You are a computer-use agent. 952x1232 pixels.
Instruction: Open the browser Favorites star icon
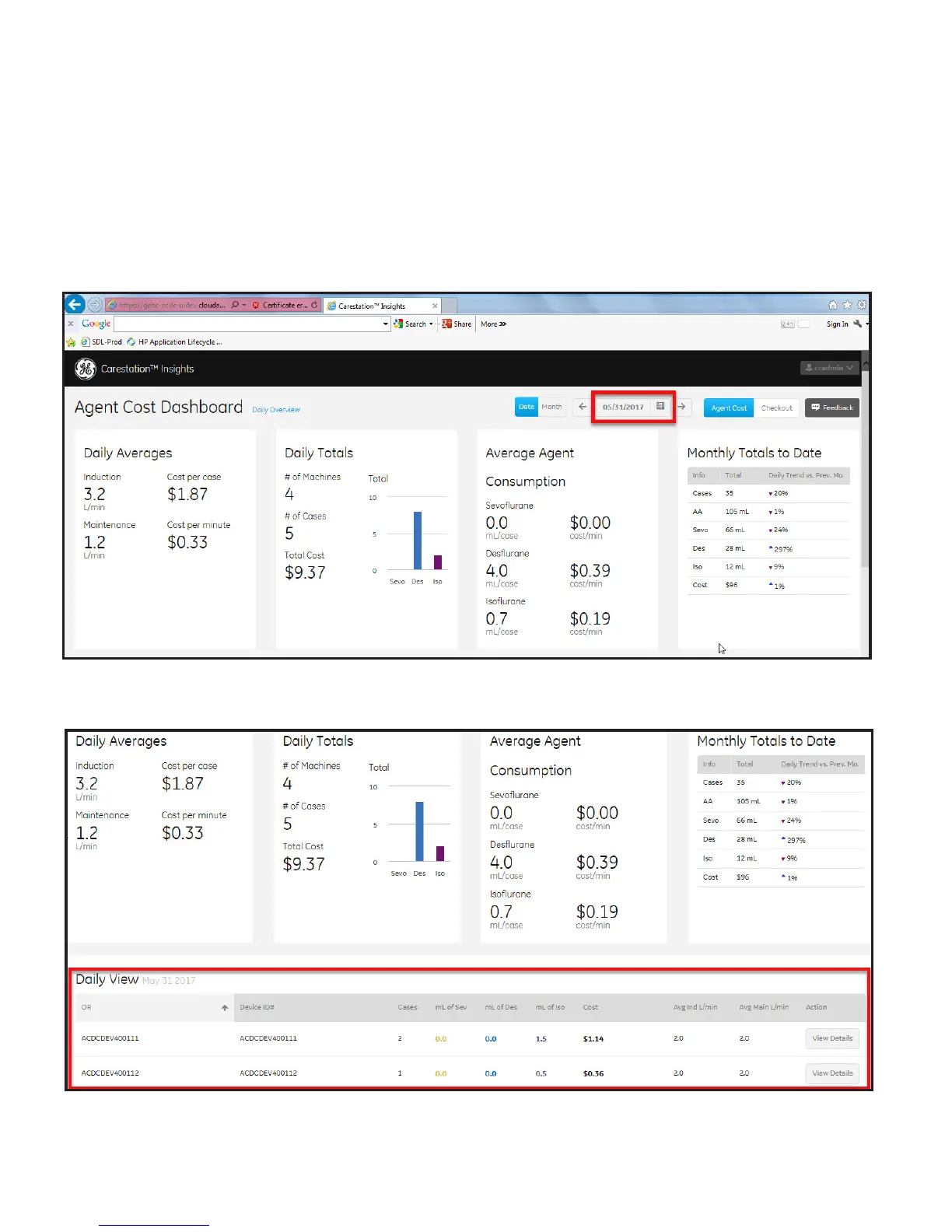pyautogui.click(x=848, y=305)
